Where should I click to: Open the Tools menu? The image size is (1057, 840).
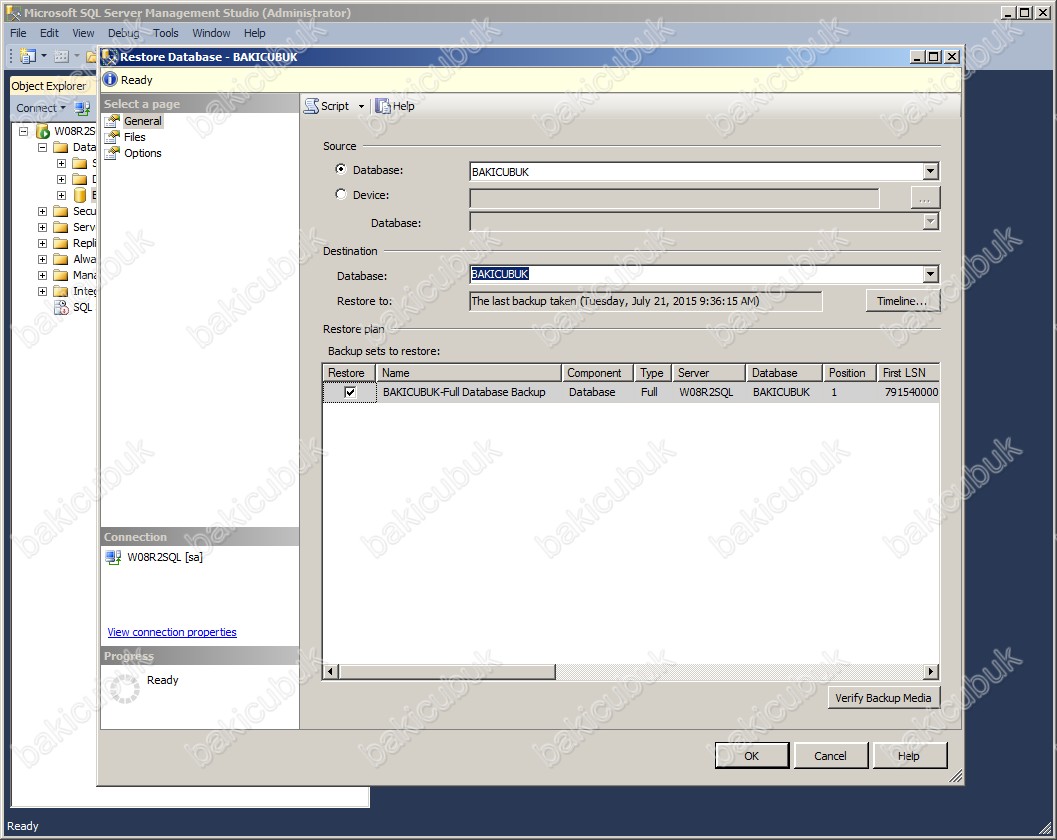[x=166, y=33]
